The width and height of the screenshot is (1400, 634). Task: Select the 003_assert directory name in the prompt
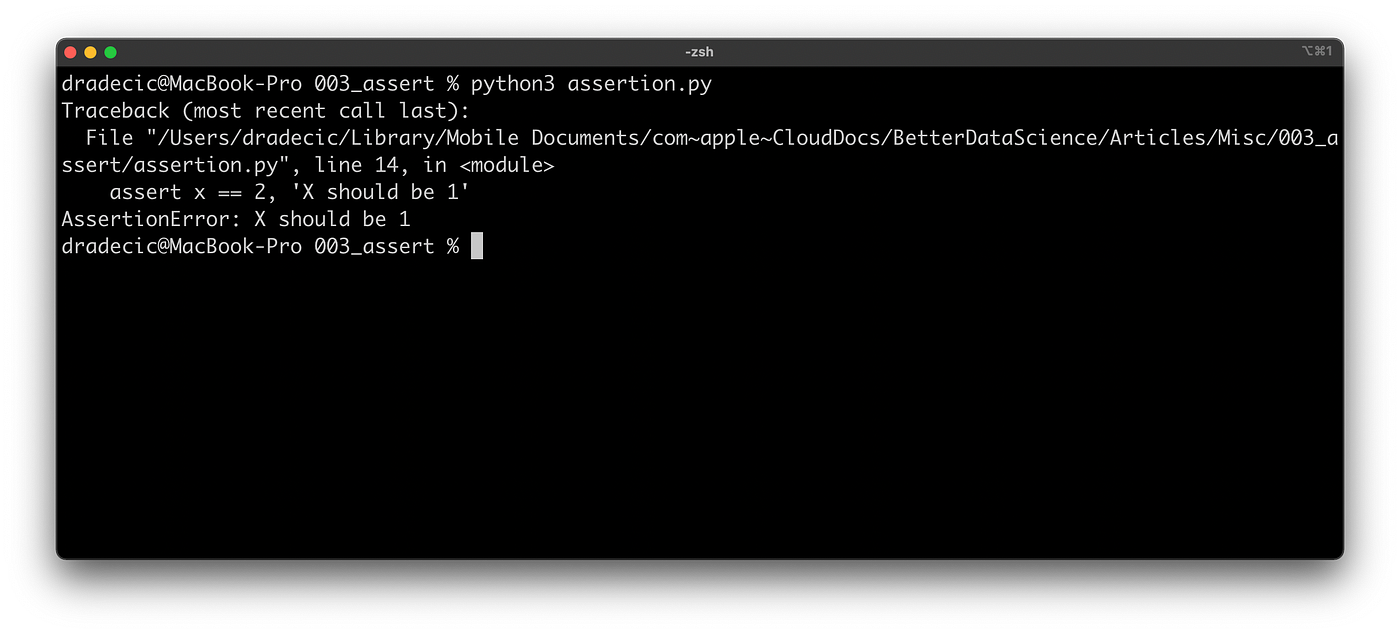click(375, 245)
